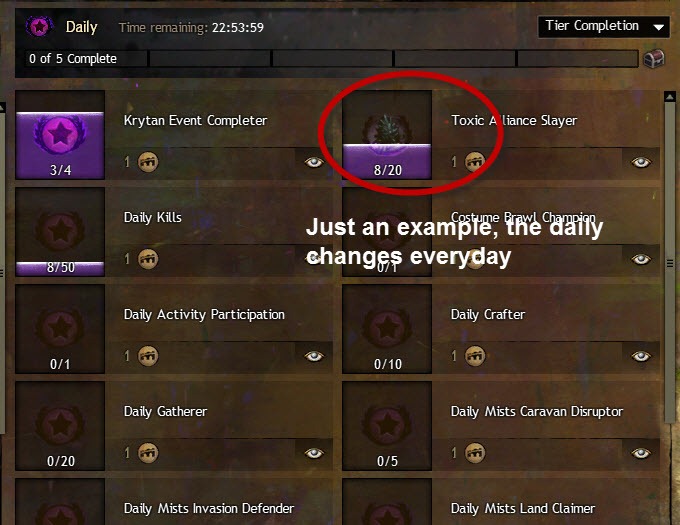Click the purple Daily star emblem in header

(x=39, y=27)
